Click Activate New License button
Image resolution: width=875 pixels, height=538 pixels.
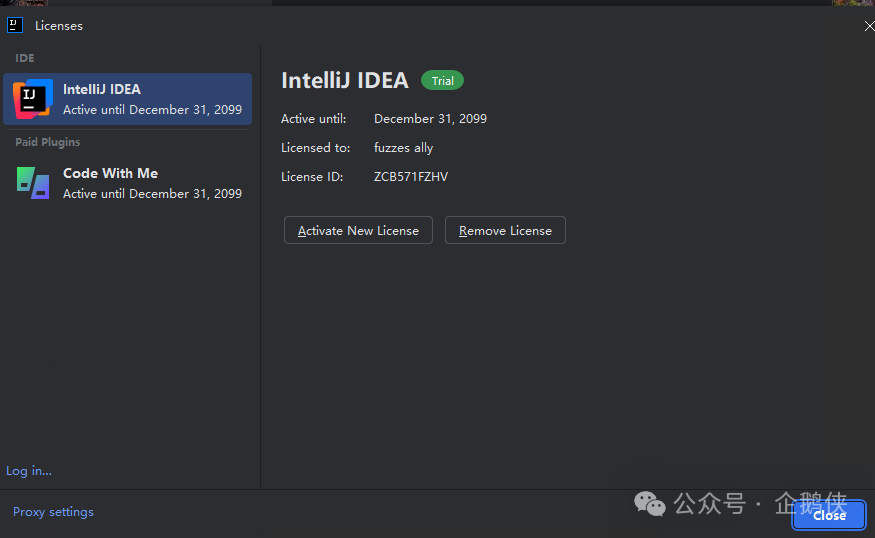click(358, 230)
